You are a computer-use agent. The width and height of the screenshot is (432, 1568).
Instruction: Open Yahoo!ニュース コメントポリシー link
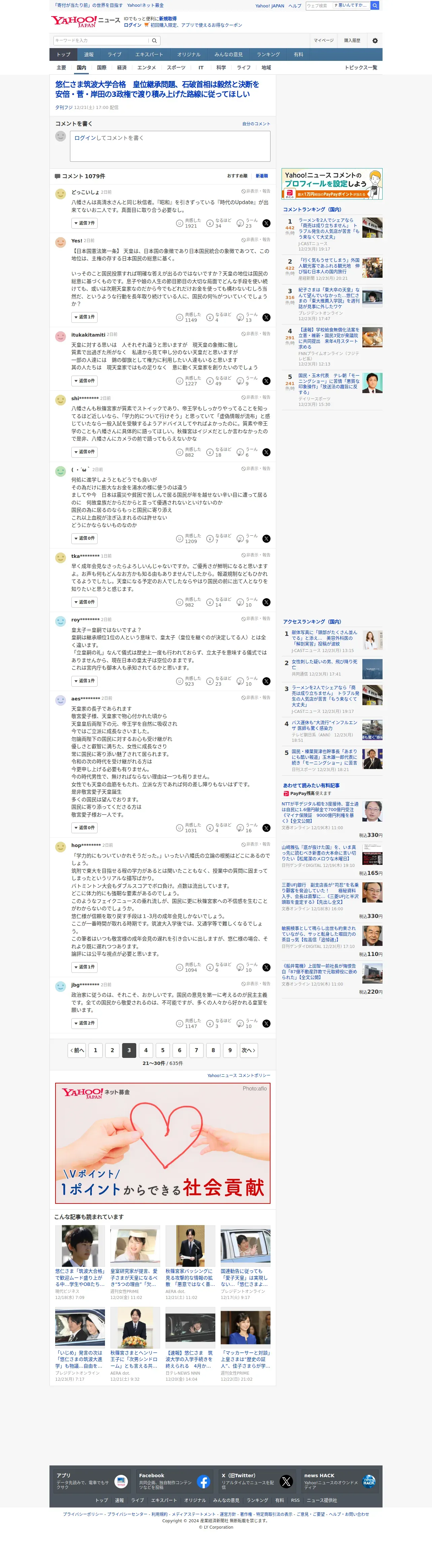point(239,1076)
